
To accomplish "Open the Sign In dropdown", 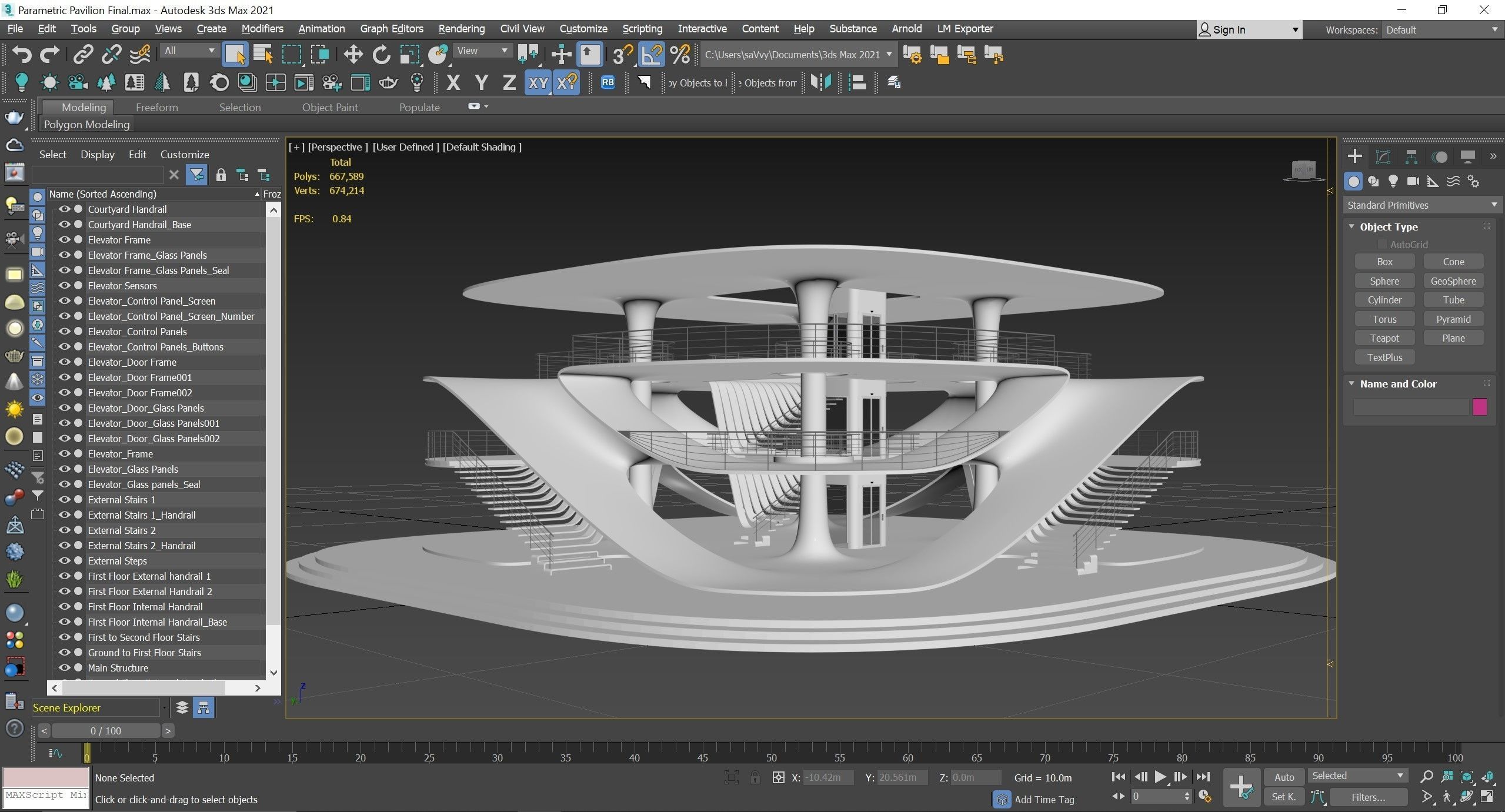I will pos(1249,30).
